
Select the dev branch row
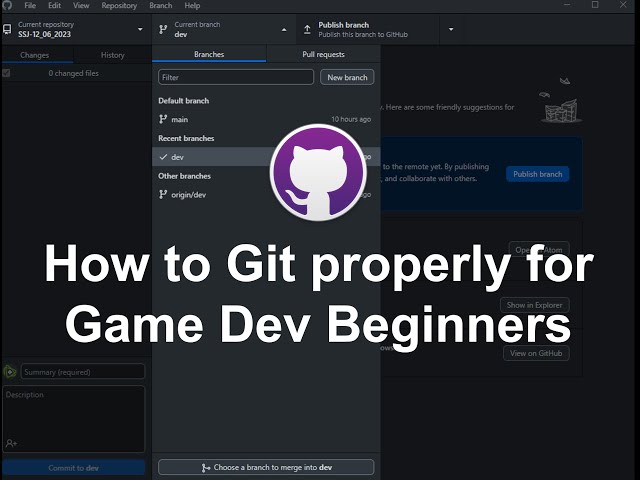point(266,157)
